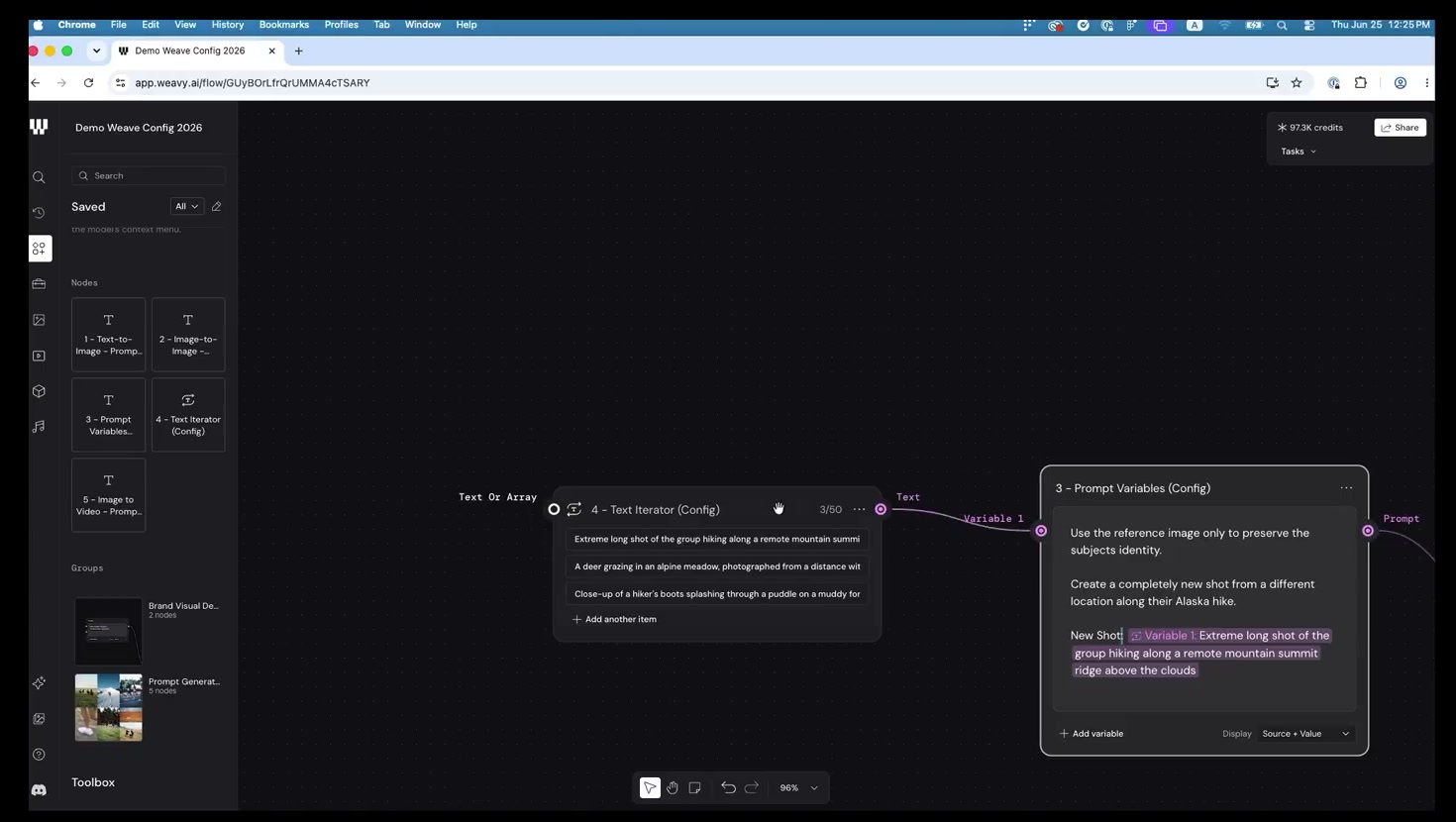Click the edit pencil icon beside Saved
This screenshot has width=1456, height=822.
tap(217, 206)
